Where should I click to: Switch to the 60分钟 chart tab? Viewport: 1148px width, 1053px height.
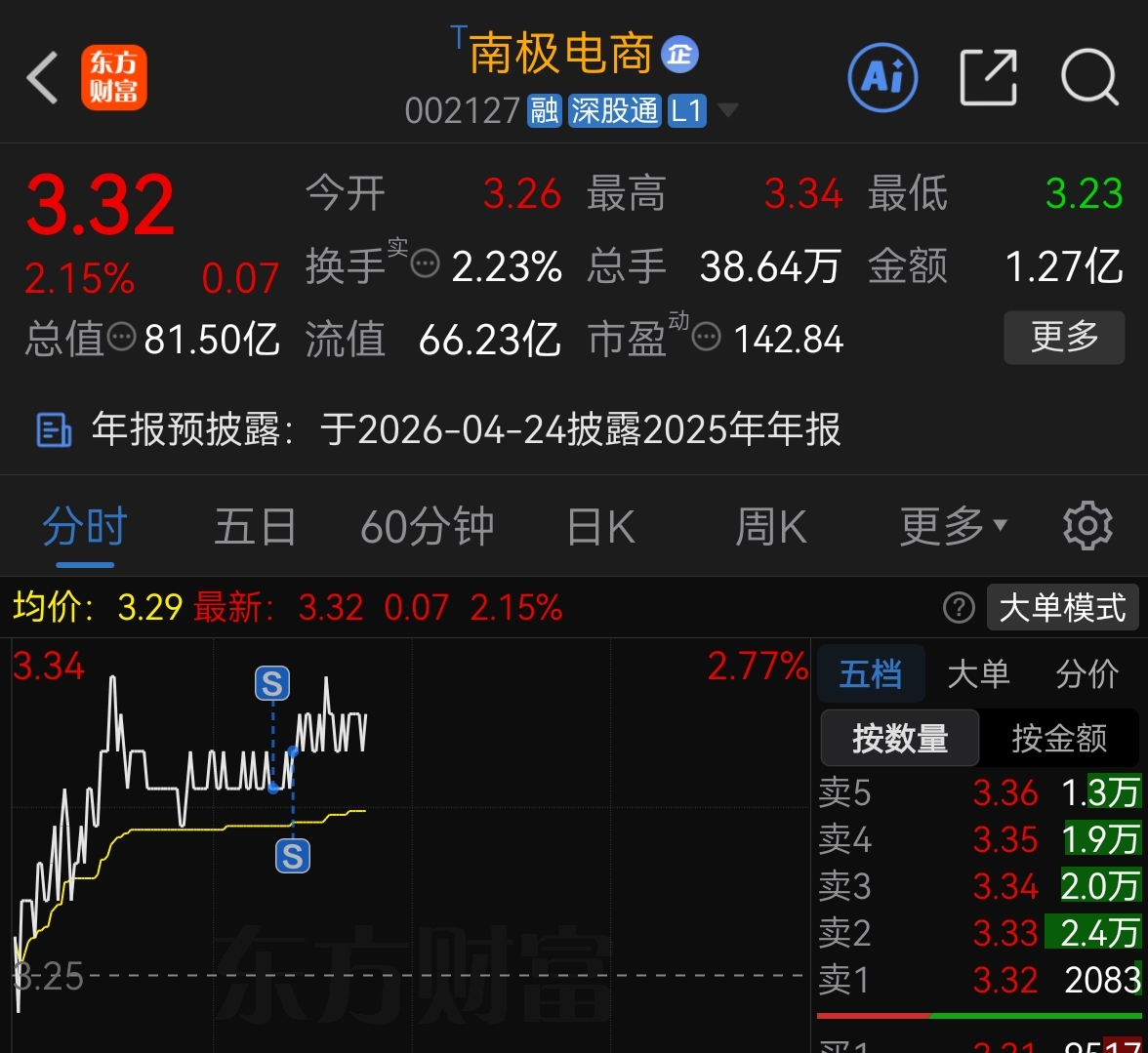(x=427, y=527)
